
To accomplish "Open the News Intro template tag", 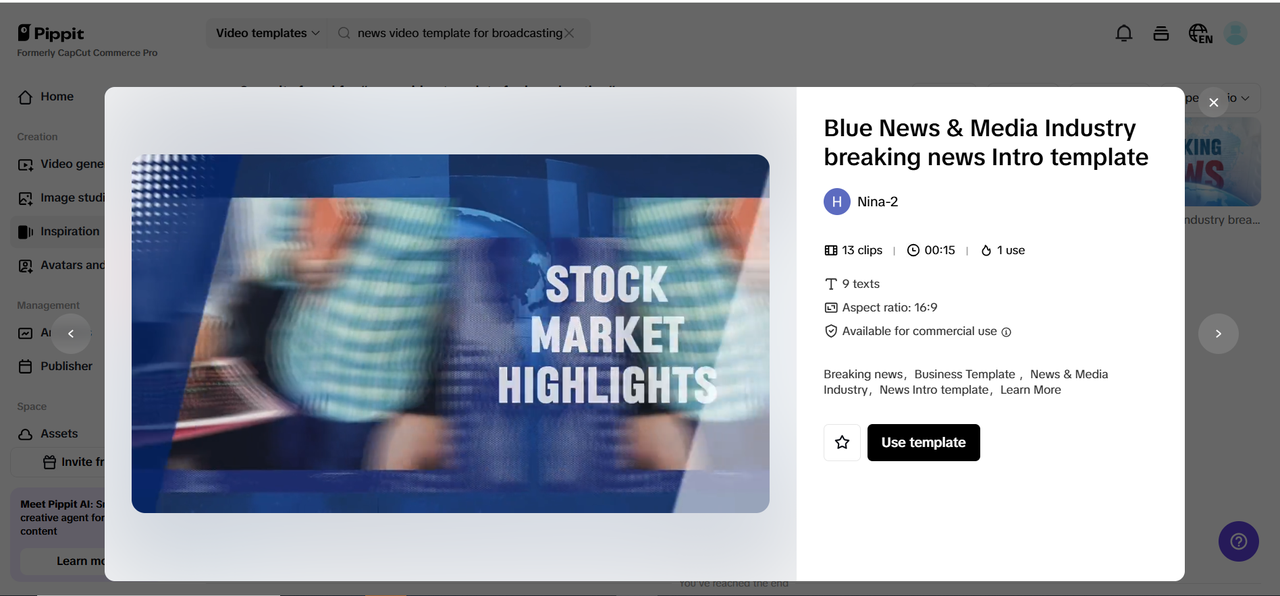I will 934,390.
